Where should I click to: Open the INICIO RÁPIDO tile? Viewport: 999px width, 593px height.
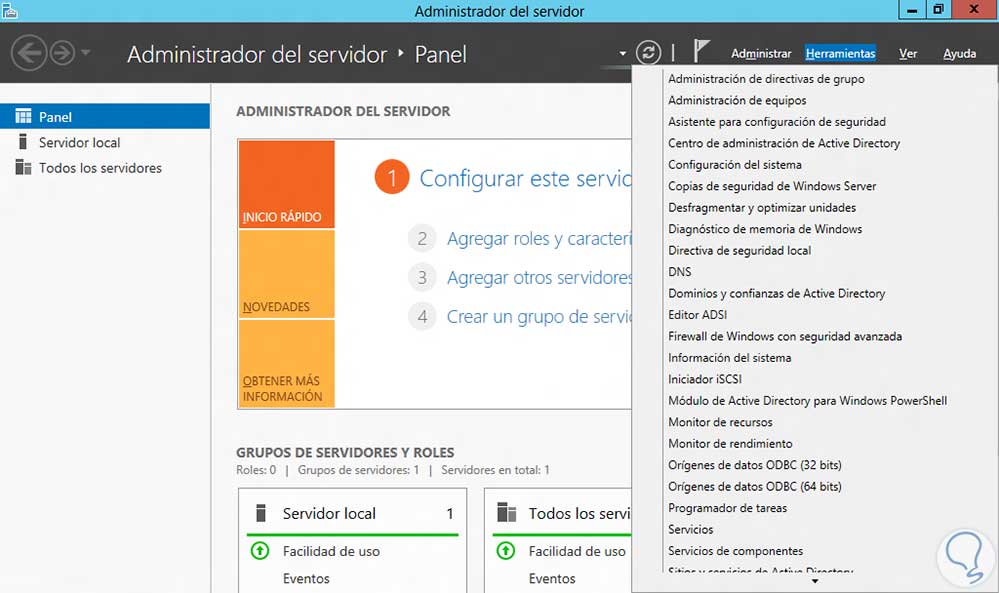pos(287,184)
